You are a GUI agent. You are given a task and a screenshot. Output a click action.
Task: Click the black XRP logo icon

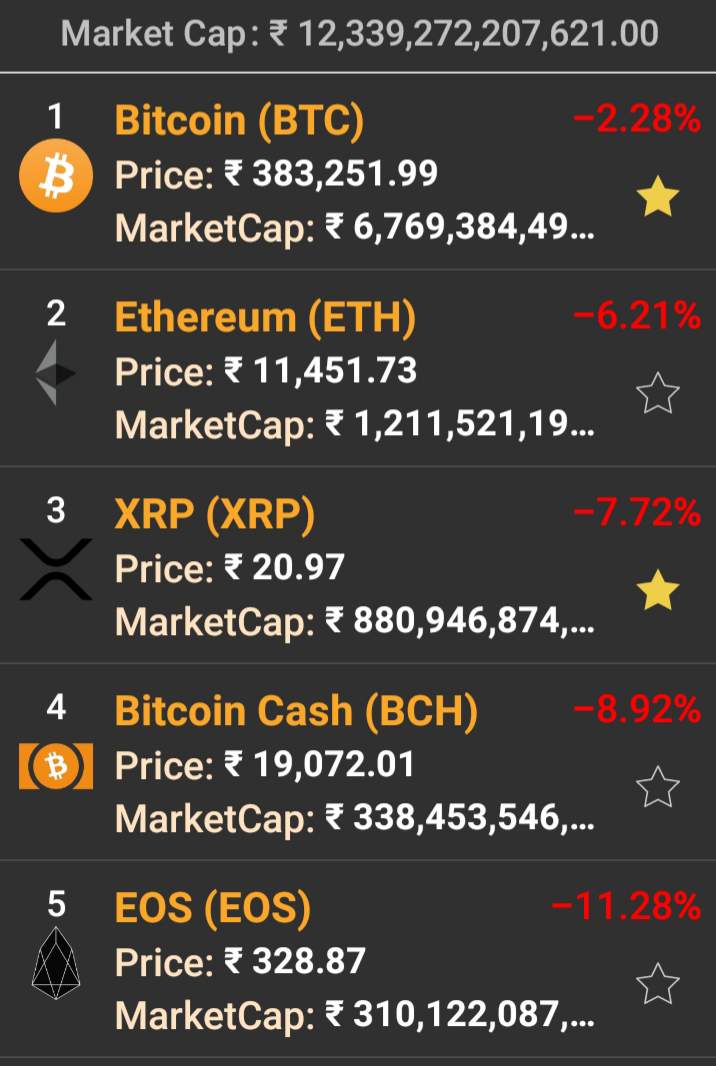pyautogui.click(x=56, y=569)
